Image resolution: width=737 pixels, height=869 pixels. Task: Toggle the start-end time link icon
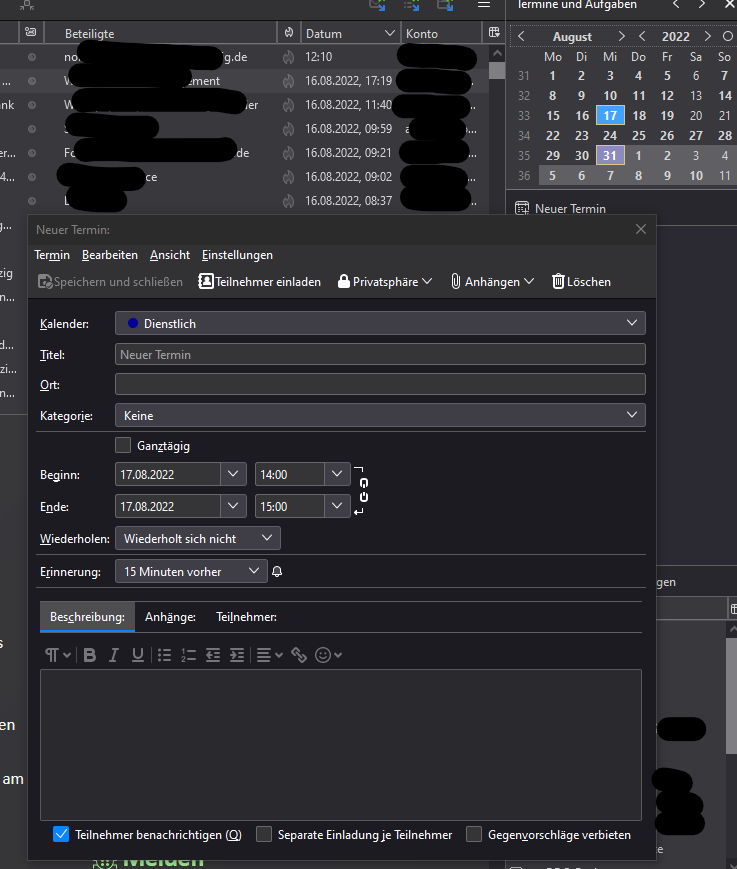(363, 490)
